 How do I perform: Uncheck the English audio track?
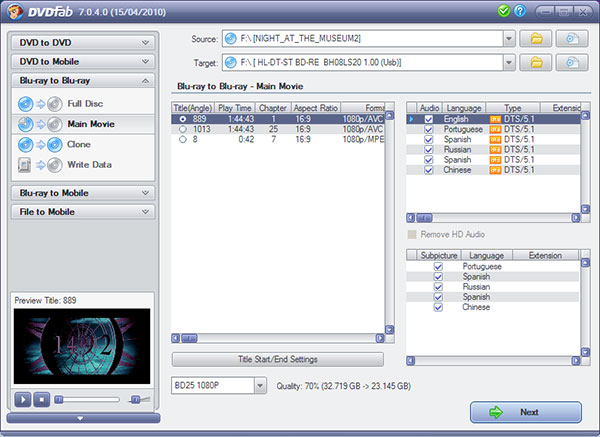pyautogui.click(x=429, y=119)
